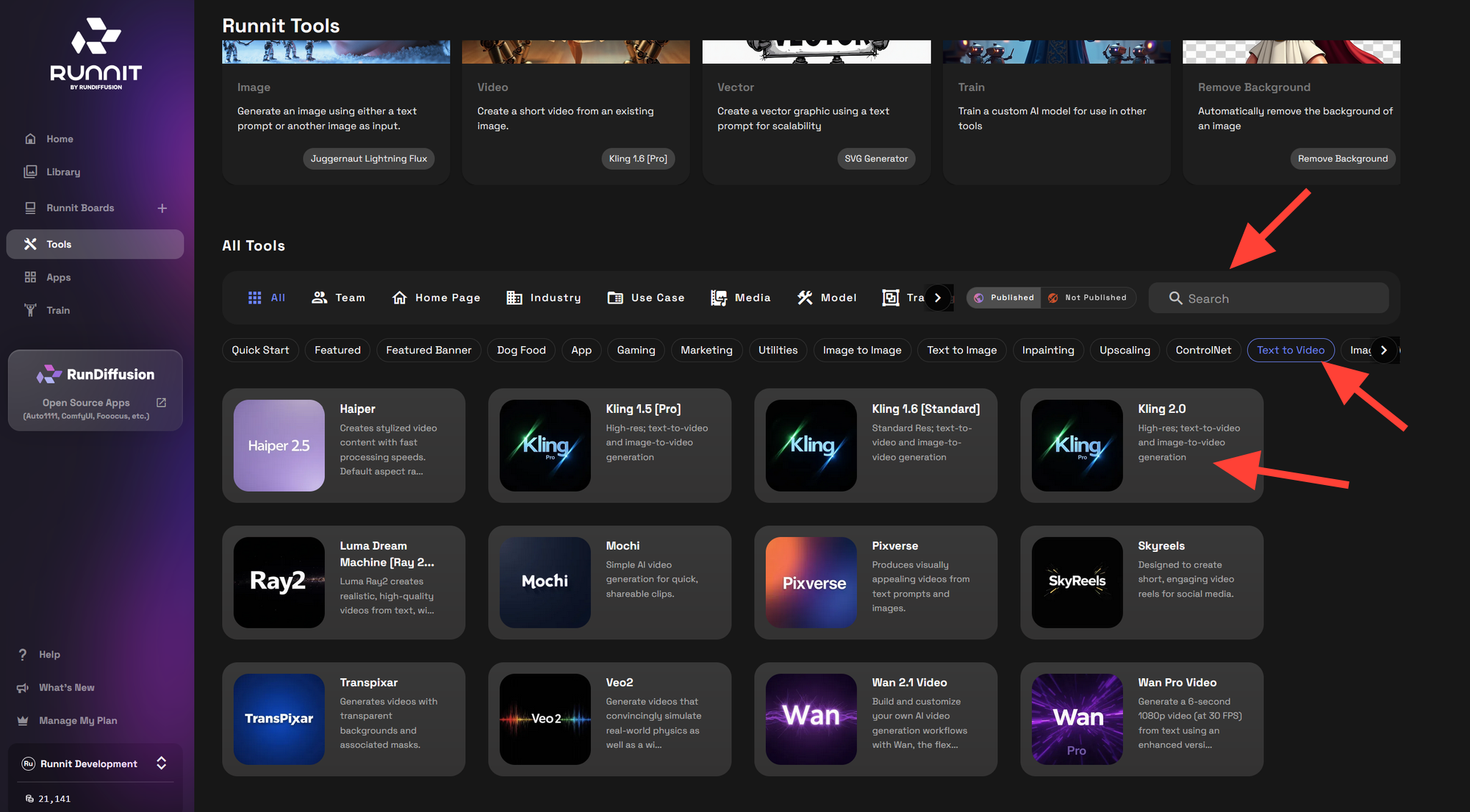The height and width of the screenshot is (812, 1470).
Task: Open the Mochi tool thumbnail
Action: (545, 582)
